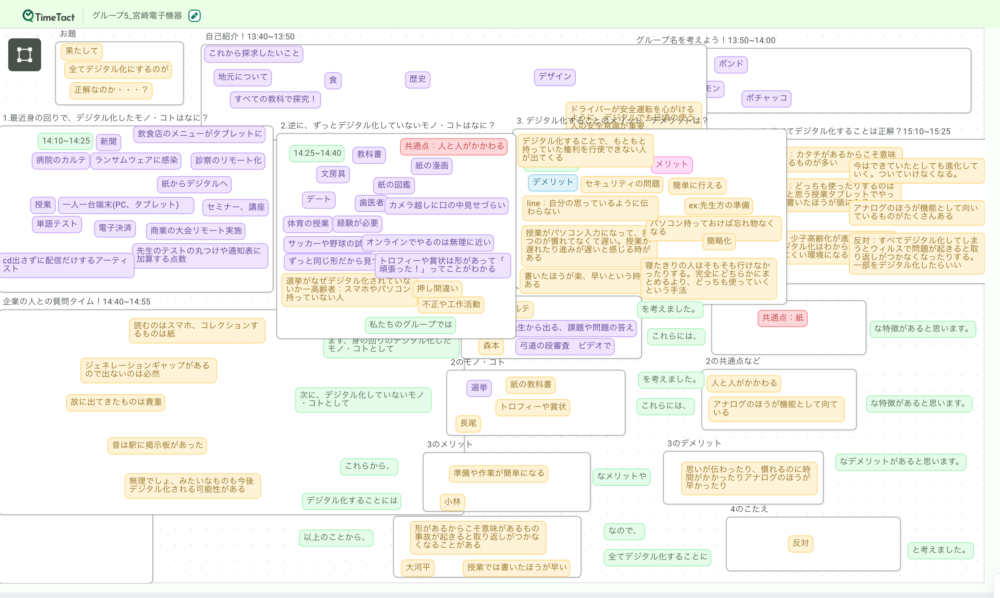
Task: Click the green これらから、 note
Action: click(369, 466)
